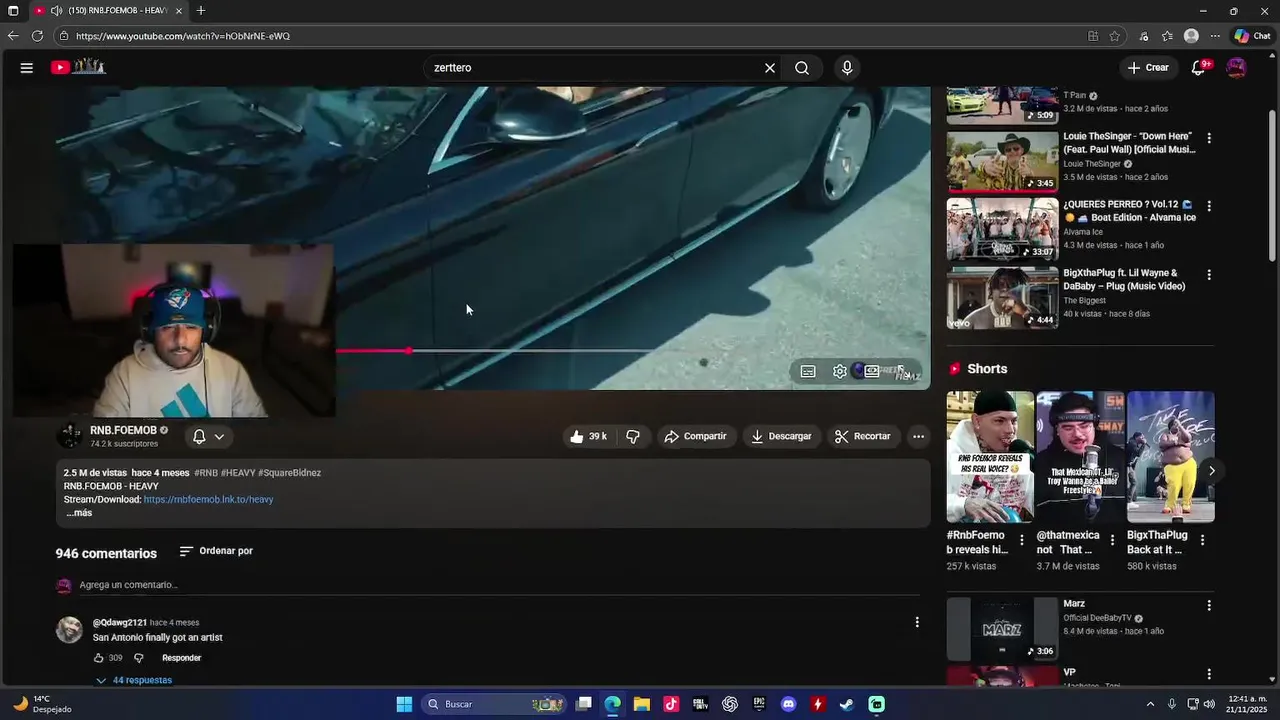
Task: Expand 44 respuestas replies
Action: pyautogui.click(x=134, y=680)
